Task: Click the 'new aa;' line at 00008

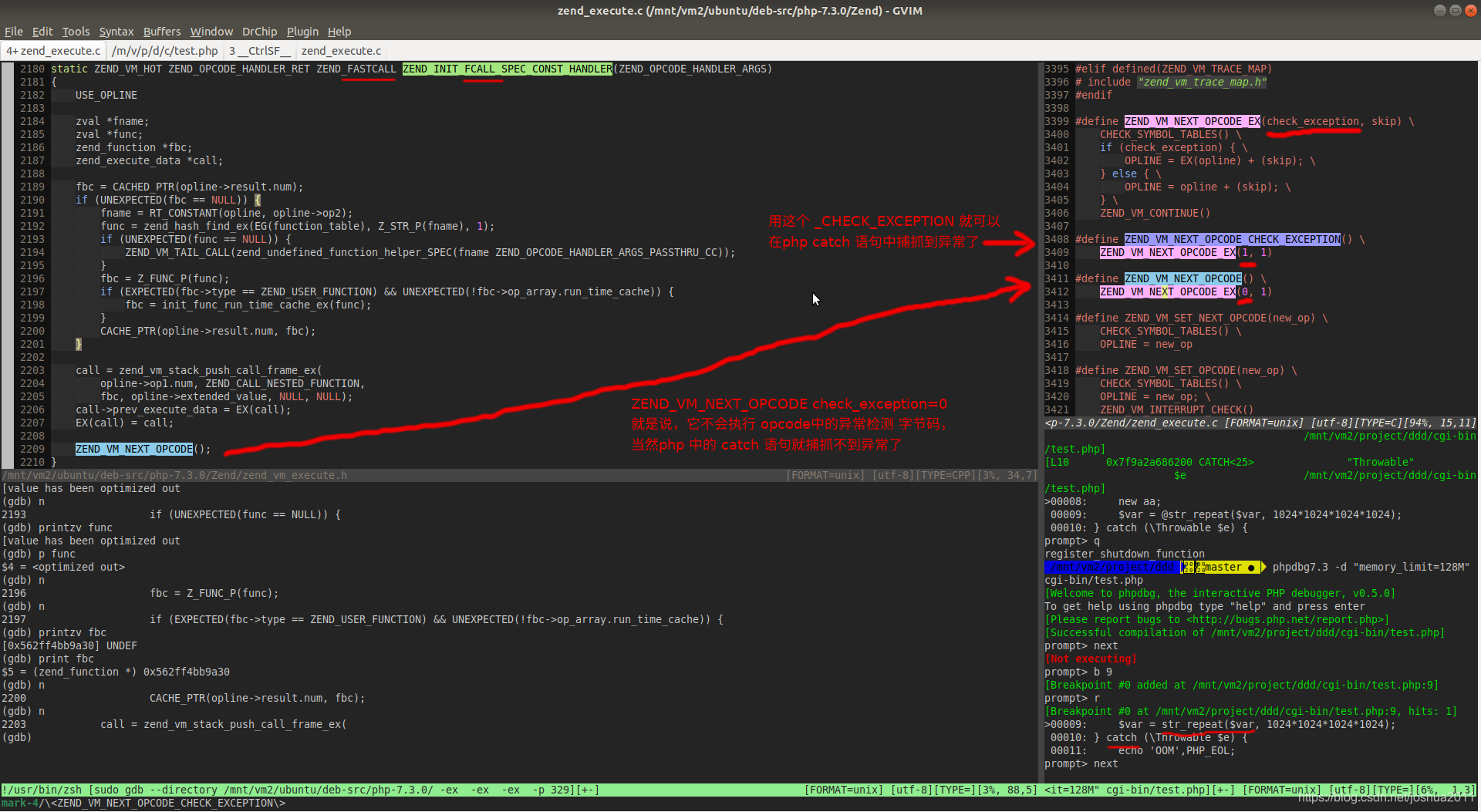Action: [x=1140, y=502]
